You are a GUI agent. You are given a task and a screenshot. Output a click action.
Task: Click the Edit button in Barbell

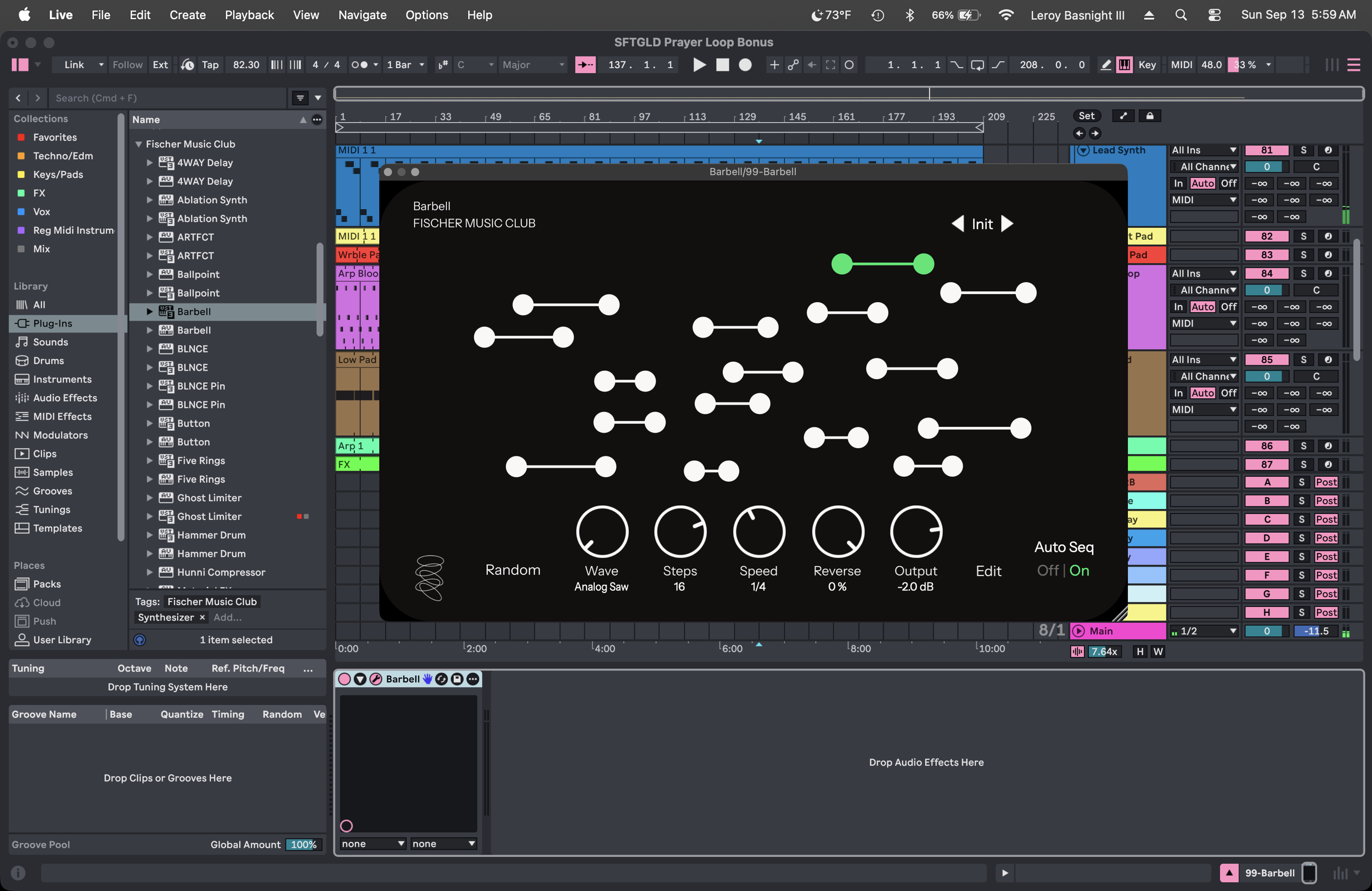[988, 571]
